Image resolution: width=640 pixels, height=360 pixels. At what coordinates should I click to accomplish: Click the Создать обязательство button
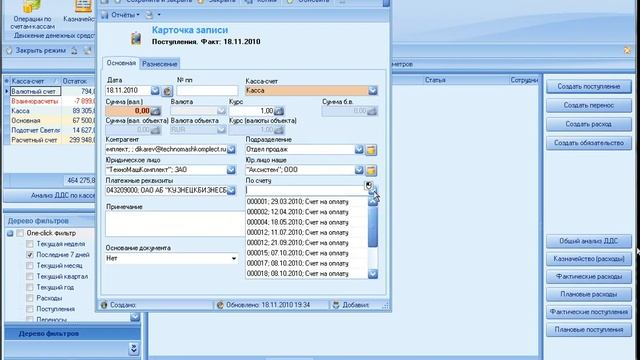coord(589,143)
